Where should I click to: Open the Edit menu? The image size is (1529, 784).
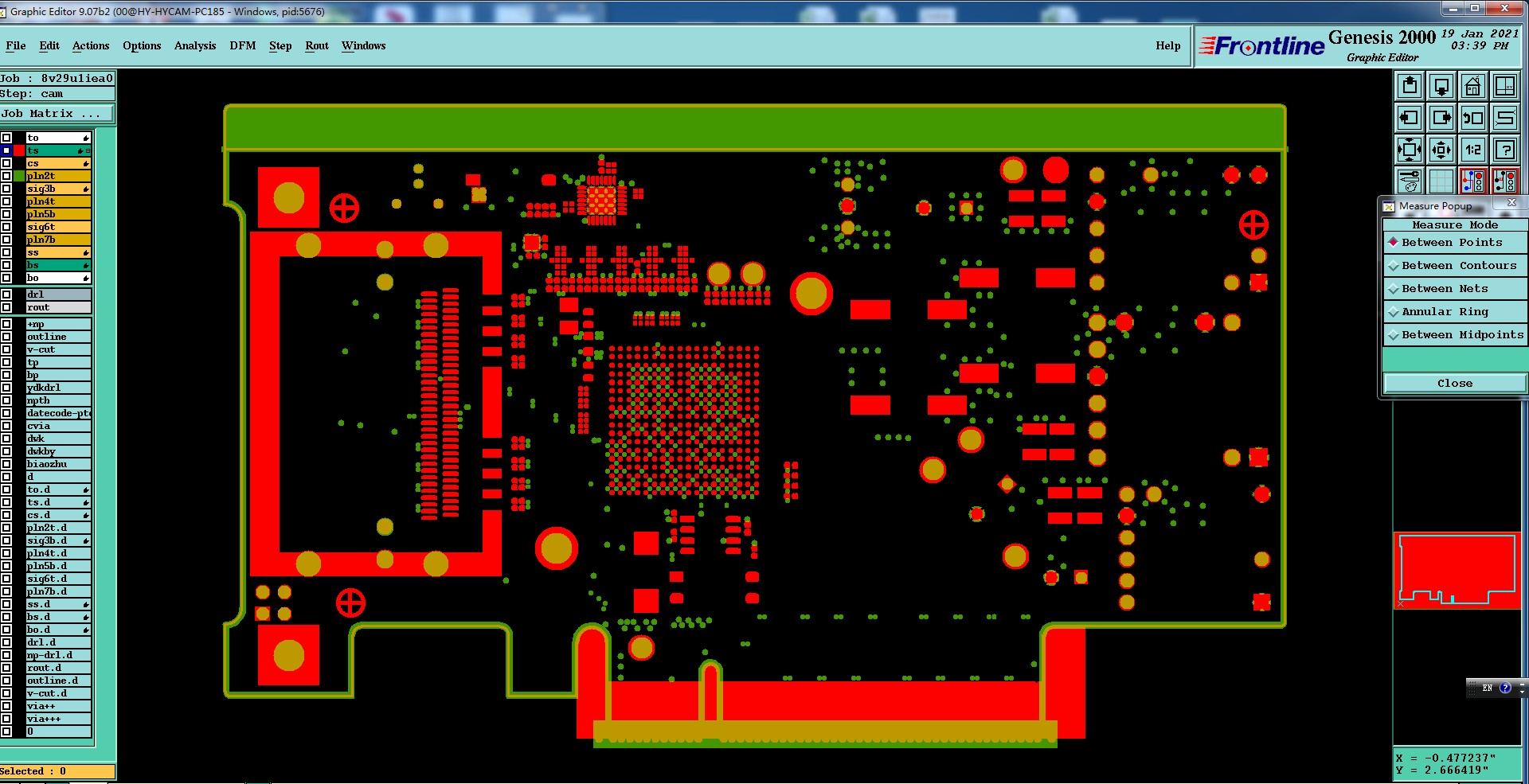(49, 45)
